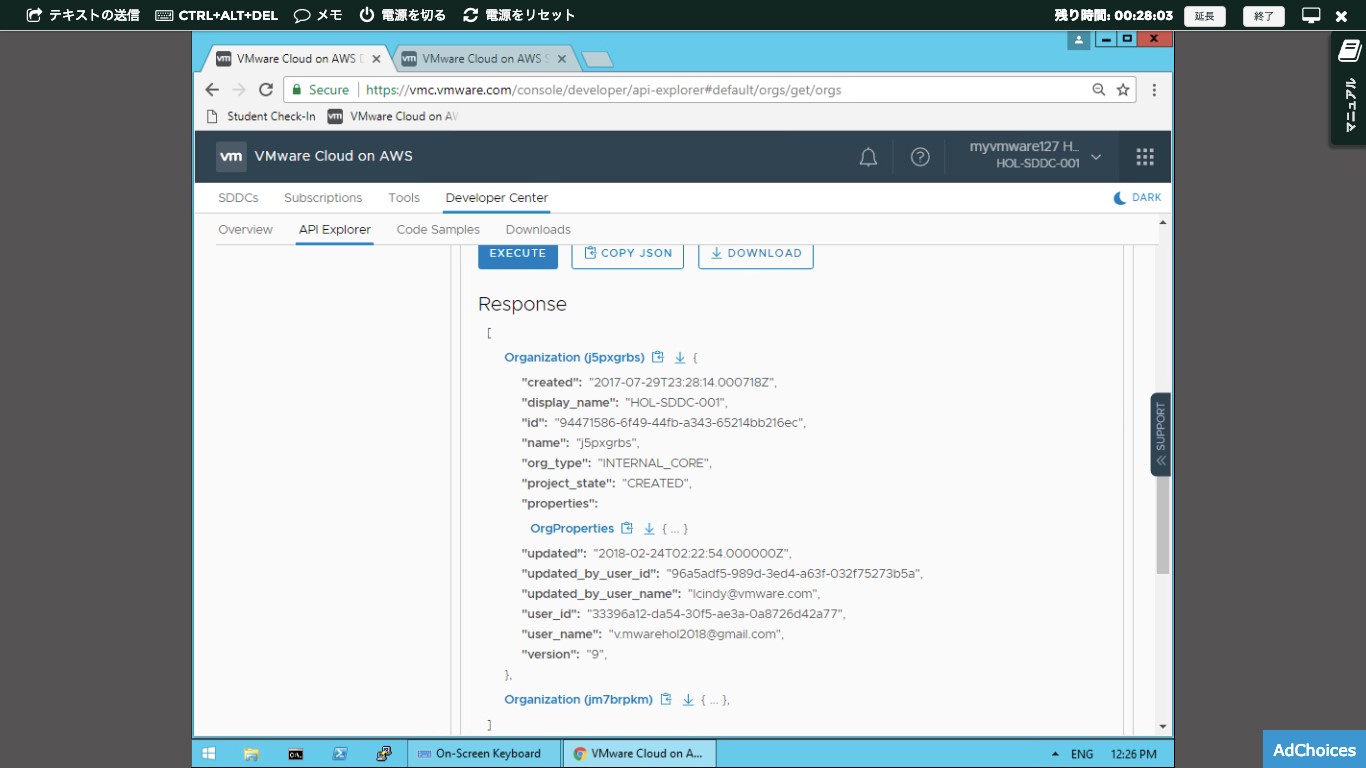The width and height of the screenshot is (1366, 768).
Task: Click the VMware vm logo in header
Action: (x=231, y=157)
